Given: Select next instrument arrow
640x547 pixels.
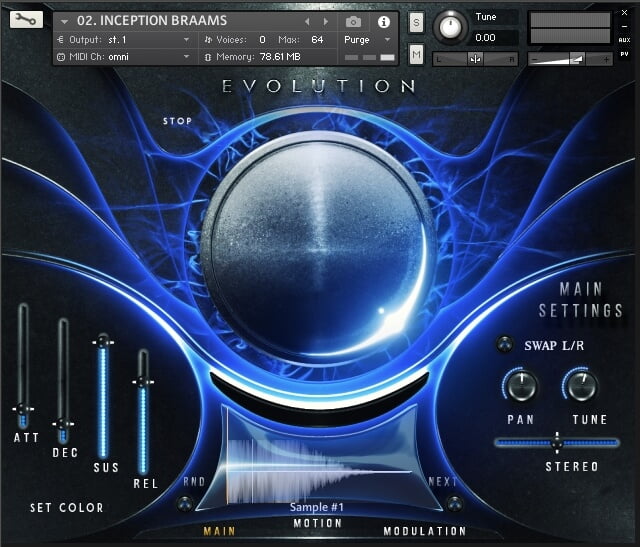Looking at the screenshot, I should click(x=326, y=22).
